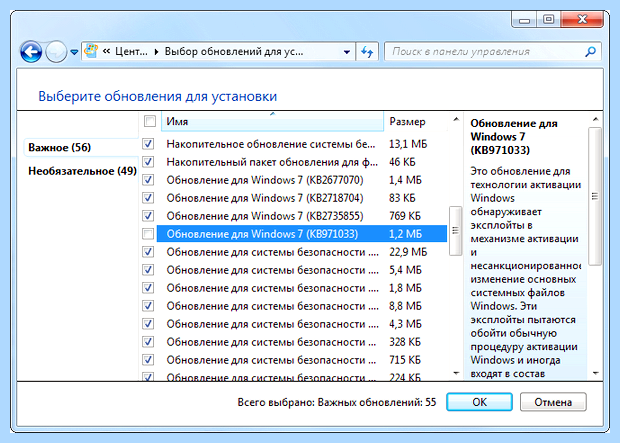Sort by the 'Имя' column header
Image resolution: width=620 pixels, height=443 pixels.
click(272, 121)
